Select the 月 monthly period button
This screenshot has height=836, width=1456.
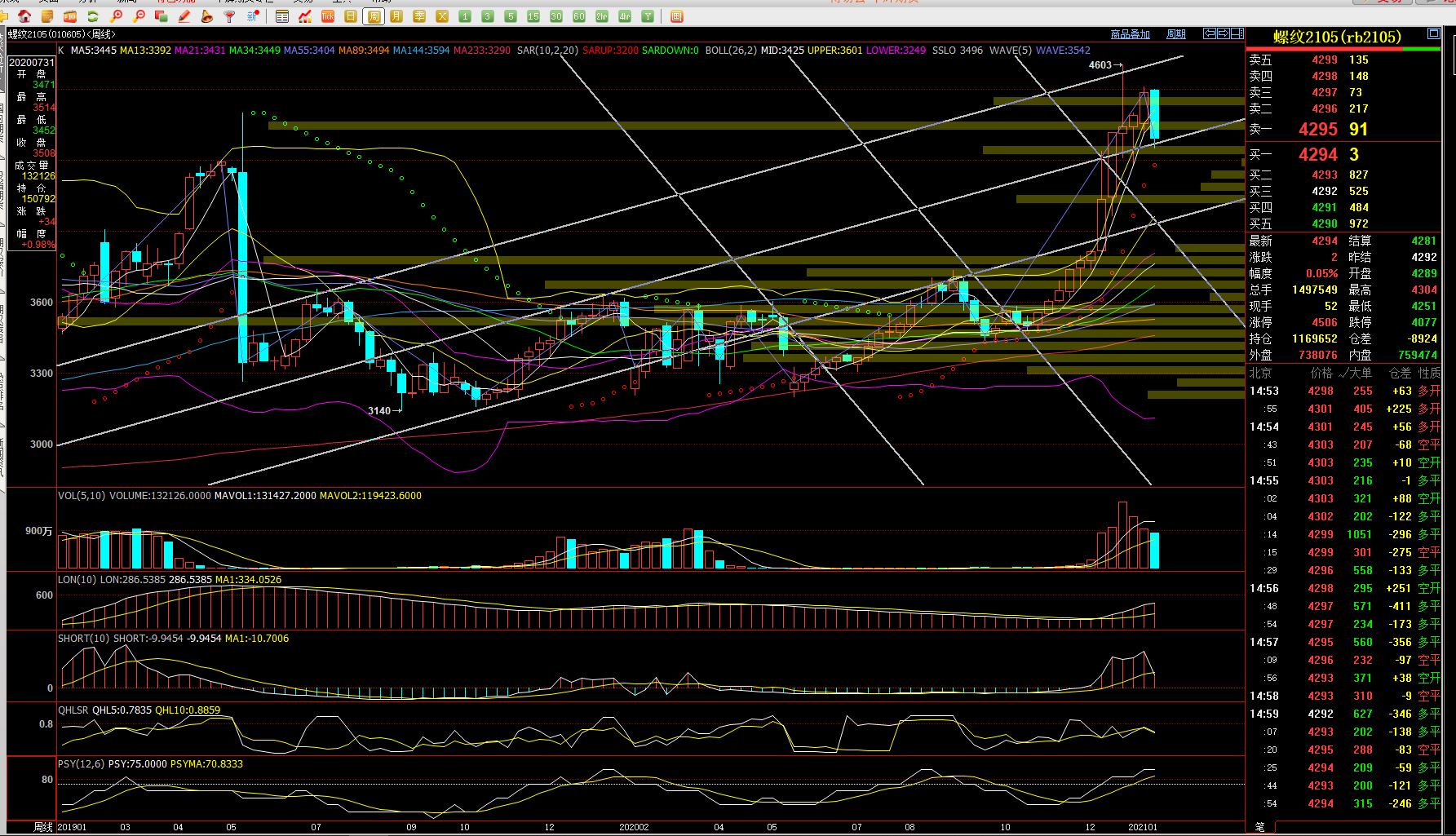click(x=396, y=16)
